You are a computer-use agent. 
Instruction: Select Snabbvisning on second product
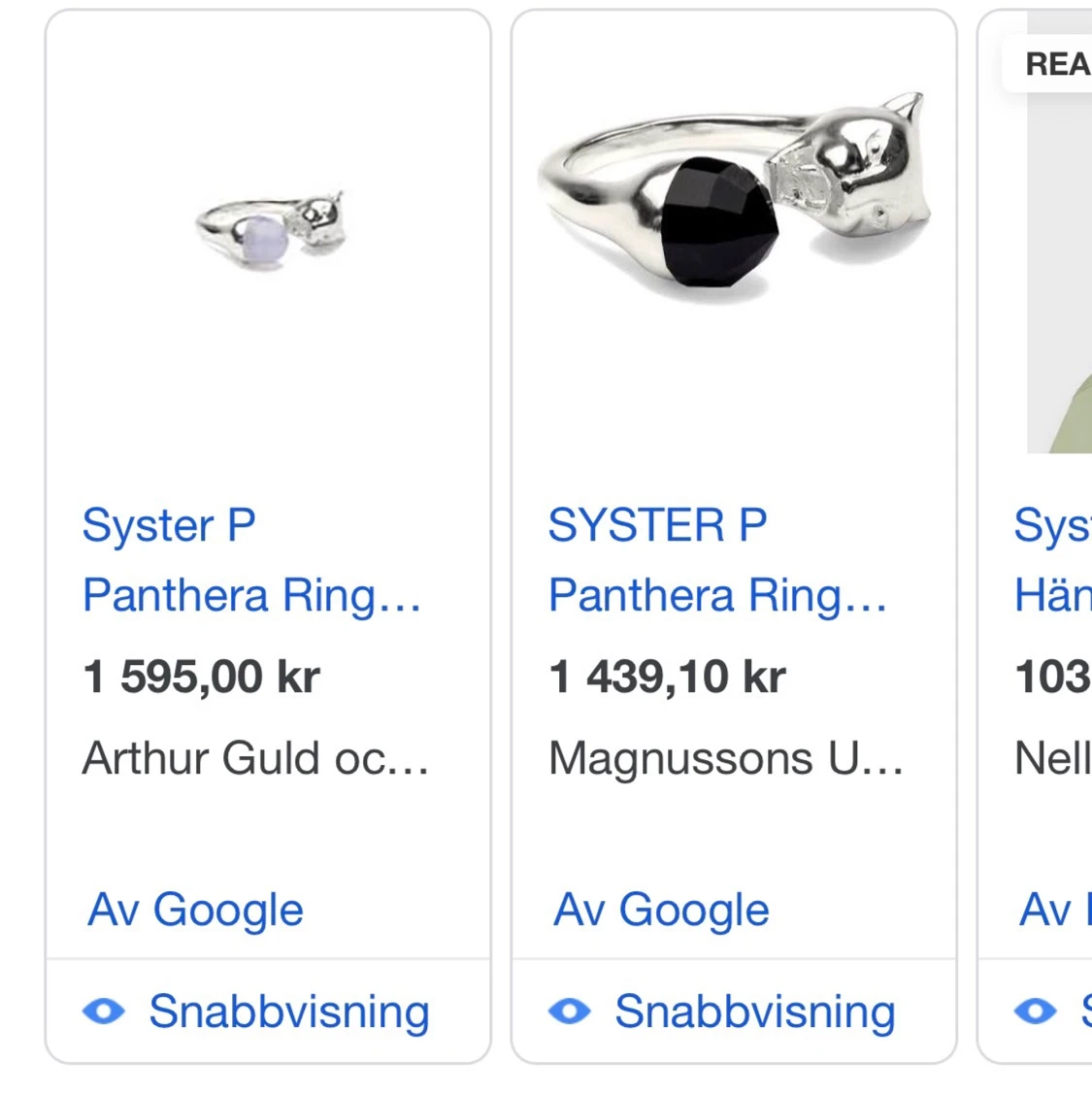(754, 1010)
